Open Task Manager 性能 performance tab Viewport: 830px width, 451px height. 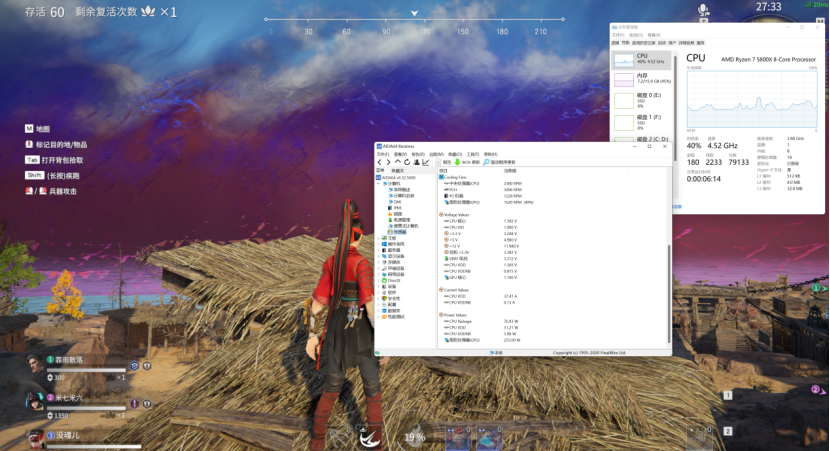point(625,43)
